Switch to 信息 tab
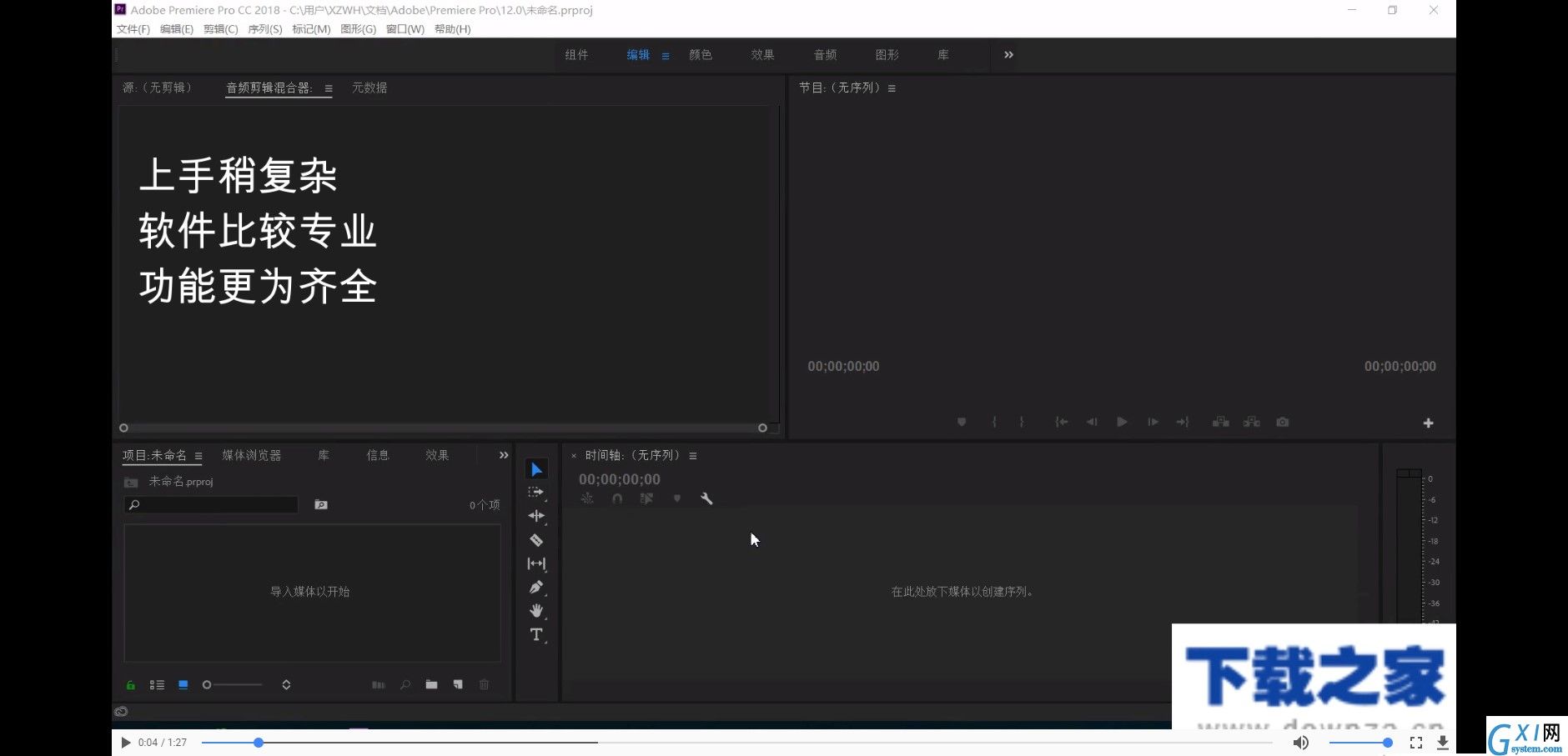The height and width of the screenshot is (756, 1568). point(378,455)
